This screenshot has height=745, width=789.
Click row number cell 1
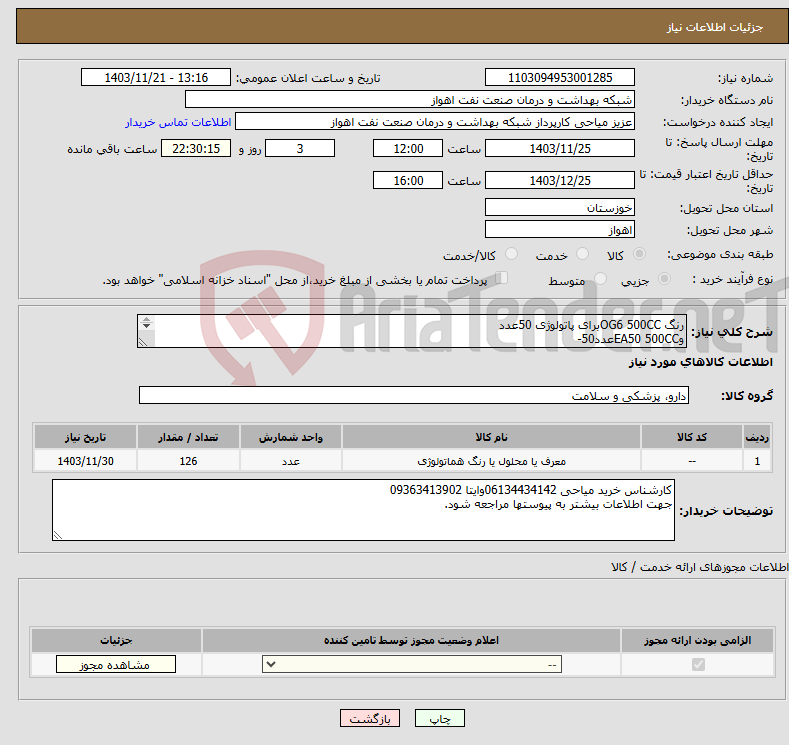click(x=757, y=461)
